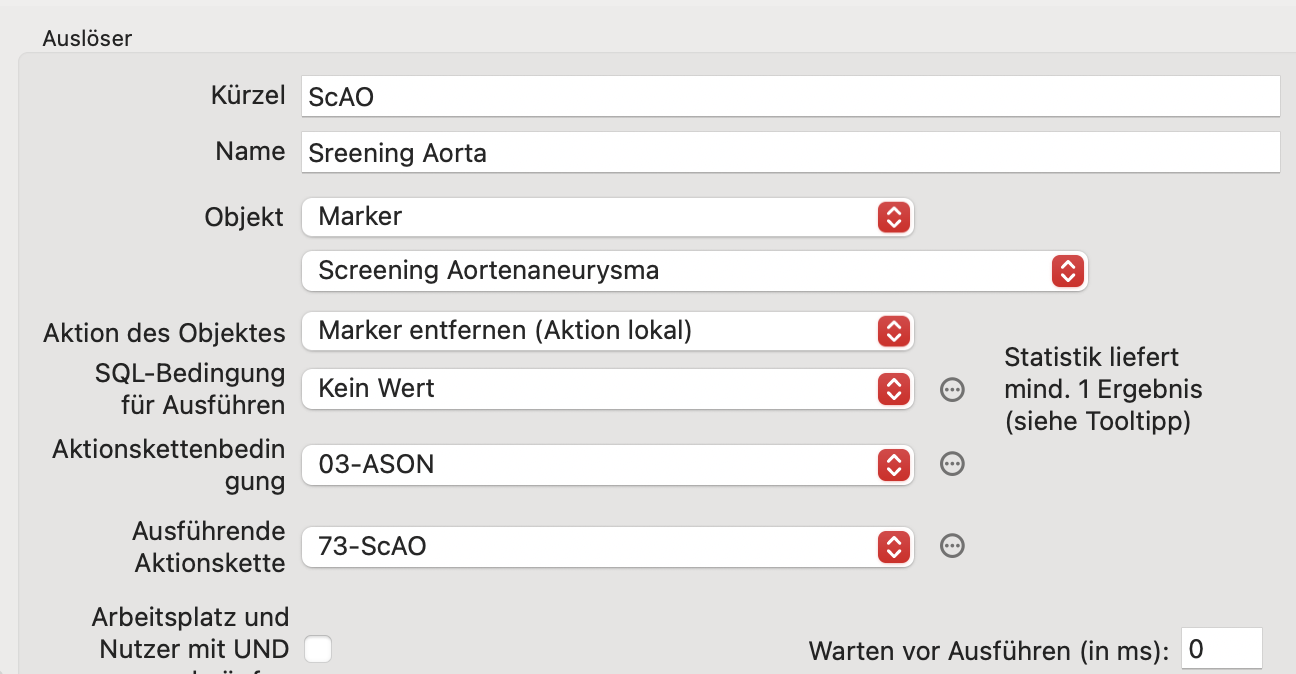Open Aktionskettenbedingung dropdown showing 03-ASON

pos(607,464)
